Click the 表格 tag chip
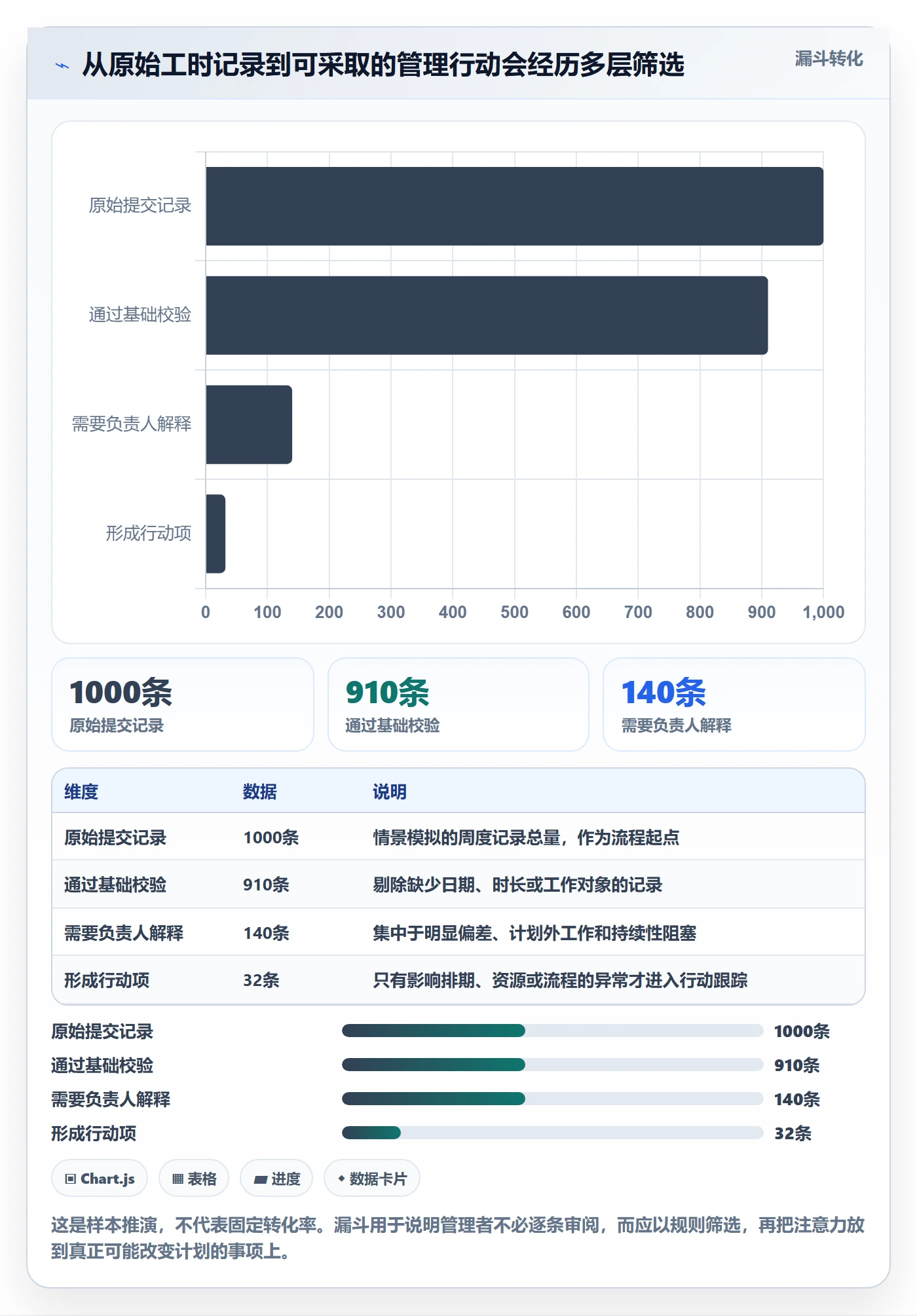917x1316 pixels. pos(194,1179)
